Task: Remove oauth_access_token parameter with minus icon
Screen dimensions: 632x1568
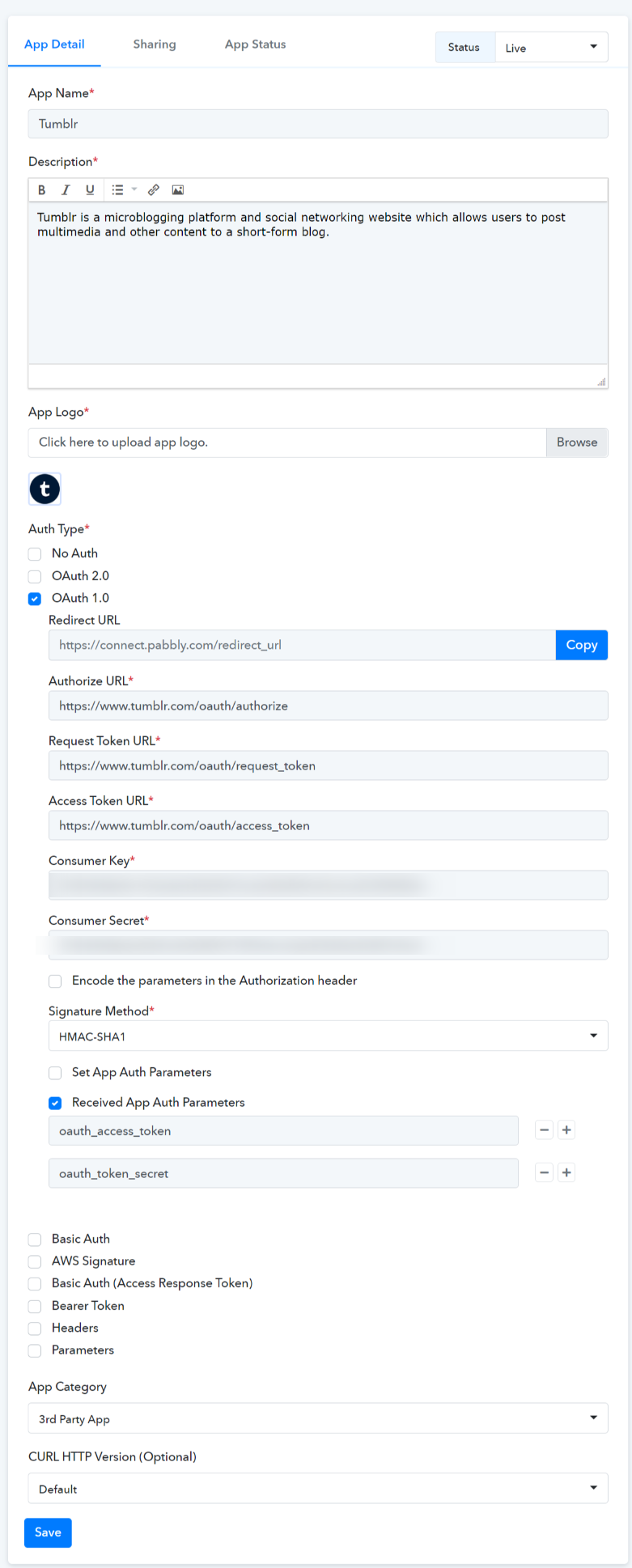Action: pyautogui.click(x=545, y=1130)
